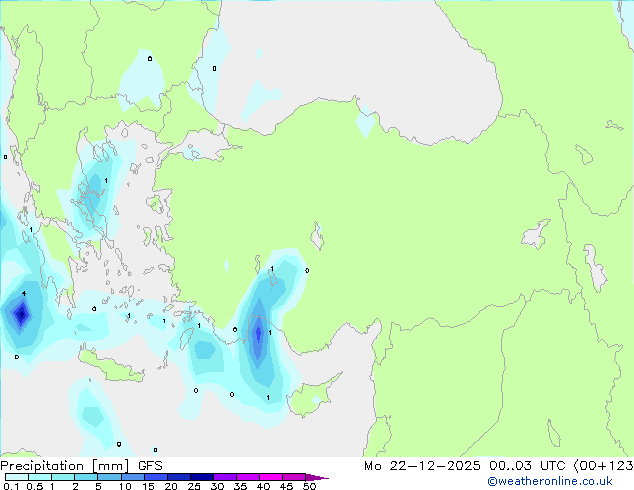Click the '45' legend scale label
The width and height of the screenshot is (634, 490).
point(286,486)
